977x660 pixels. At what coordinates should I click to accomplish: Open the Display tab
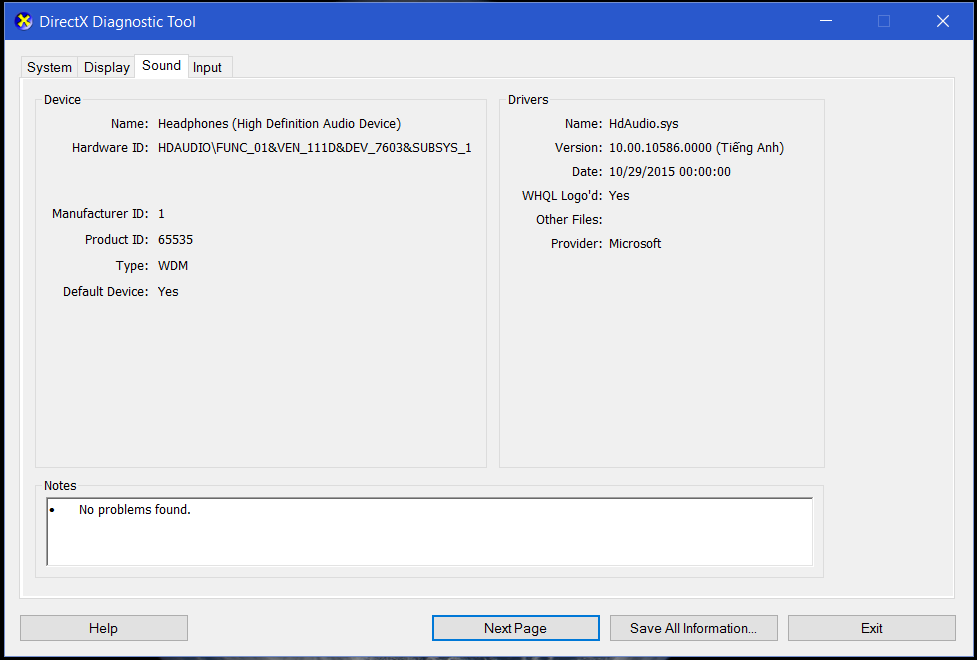pos(107,68)
